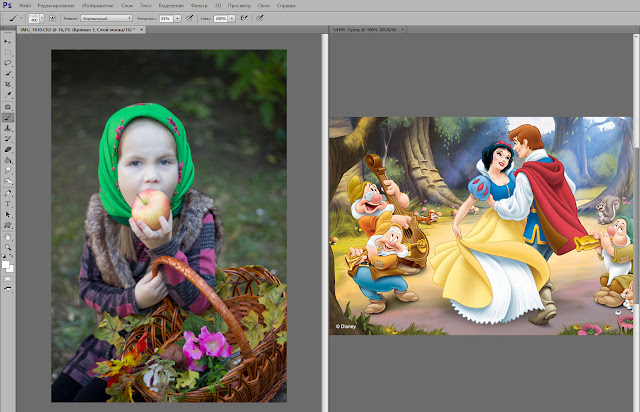Select the Healing Brush tool

coord(8,107)
